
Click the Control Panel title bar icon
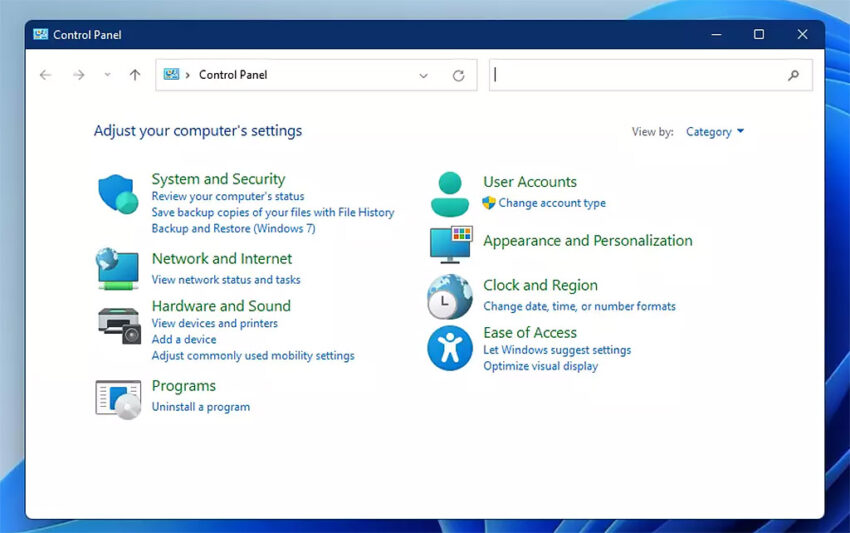[x=41, y=35]
